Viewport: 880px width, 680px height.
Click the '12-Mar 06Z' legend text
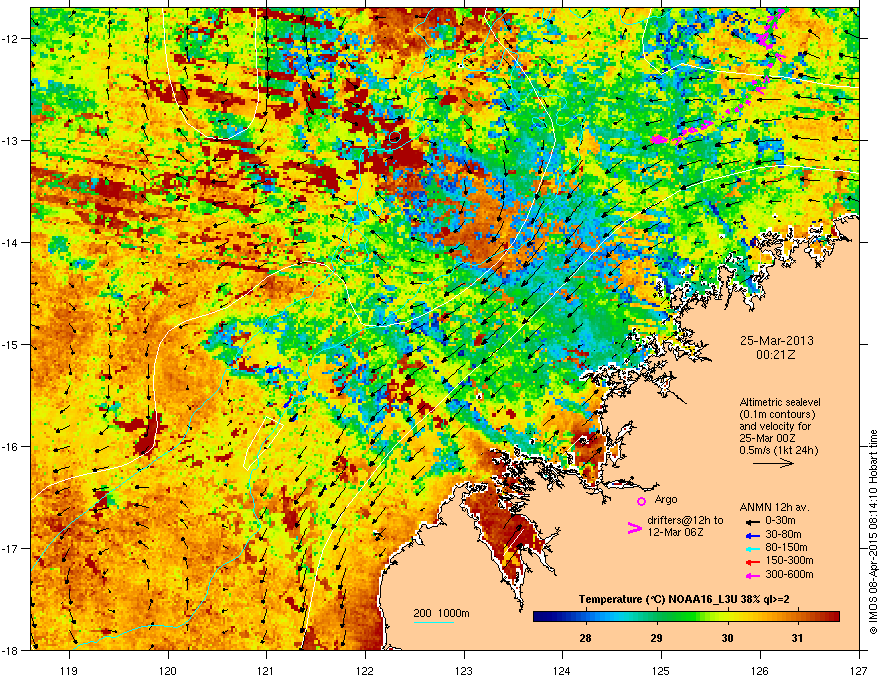[675, 532]
